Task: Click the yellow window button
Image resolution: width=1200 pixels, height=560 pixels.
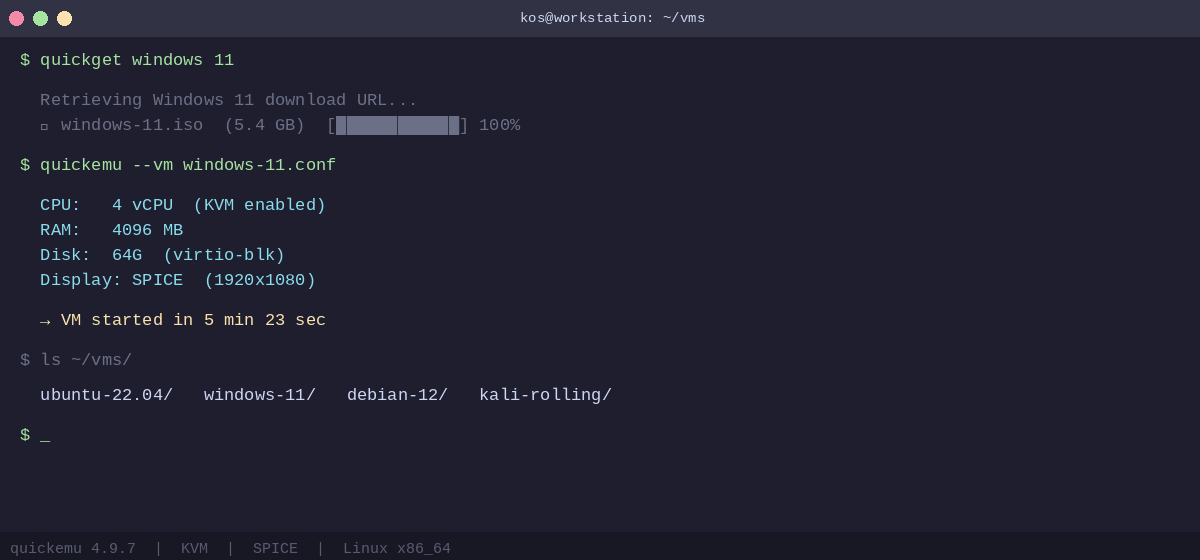Action: coord(64,18)
